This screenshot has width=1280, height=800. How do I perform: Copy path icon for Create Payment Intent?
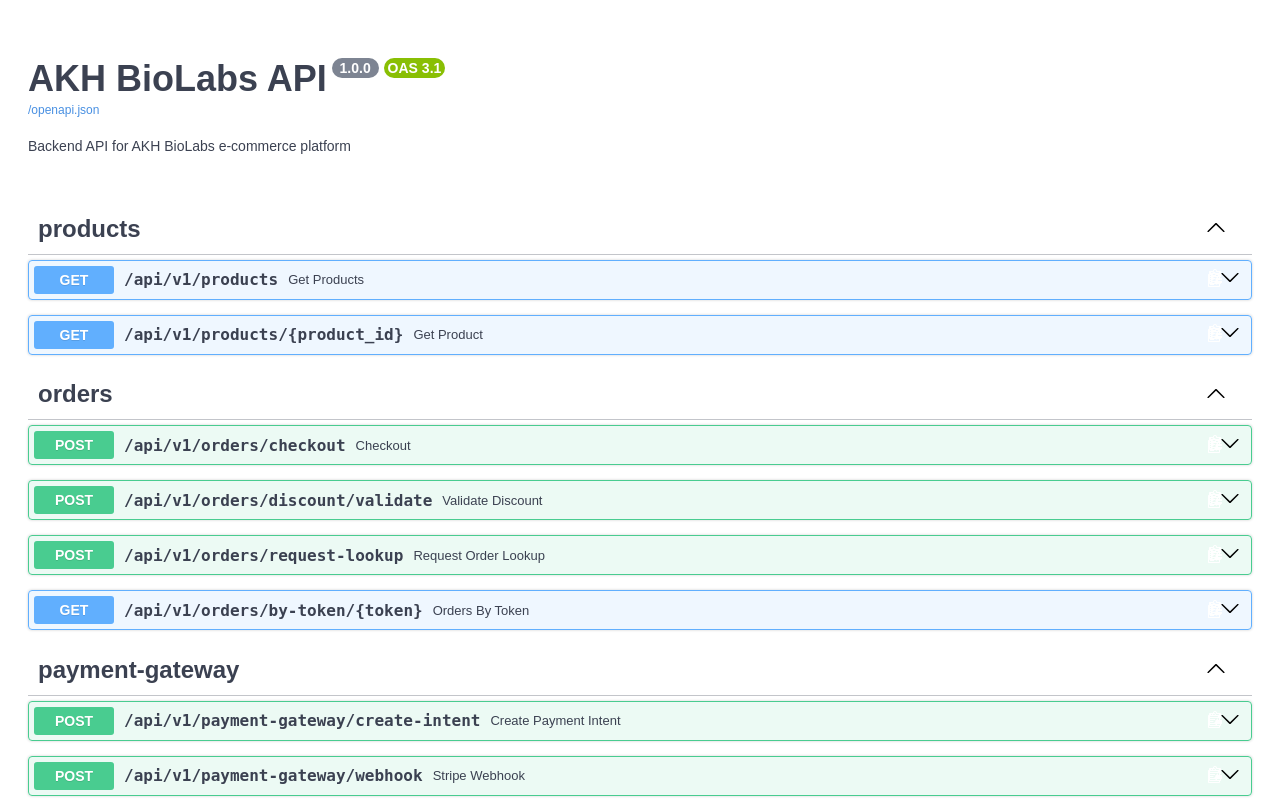(x=1213, y=720)
